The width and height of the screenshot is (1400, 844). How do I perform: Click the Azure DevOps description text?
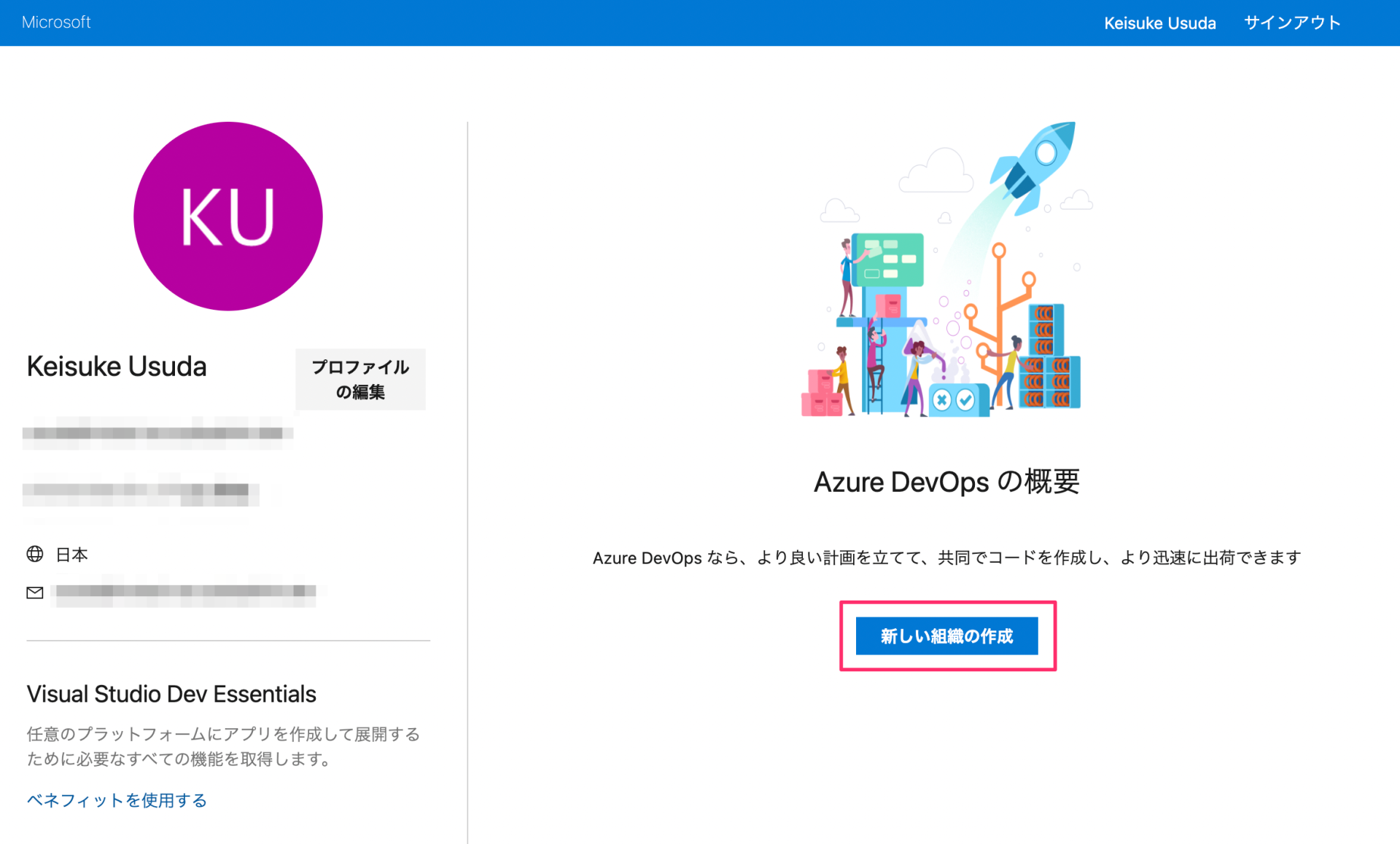(x=946, y=557)
